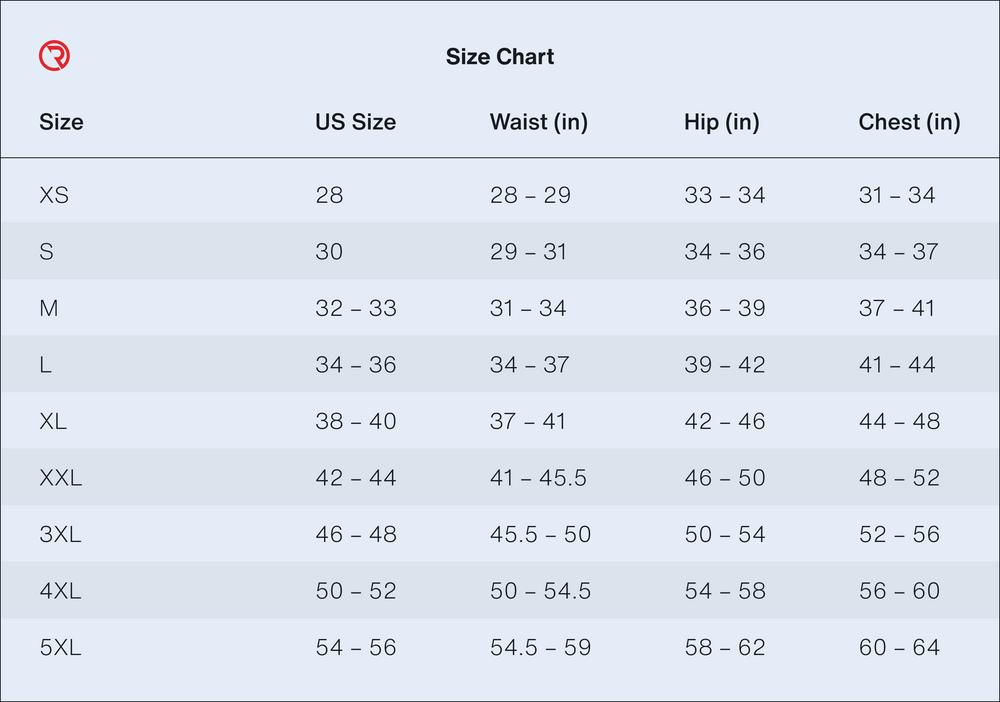Click waist value 54.5 – 59 for 5XL
The height and width of the screenshot is (702, 1000).
point(540,648)
